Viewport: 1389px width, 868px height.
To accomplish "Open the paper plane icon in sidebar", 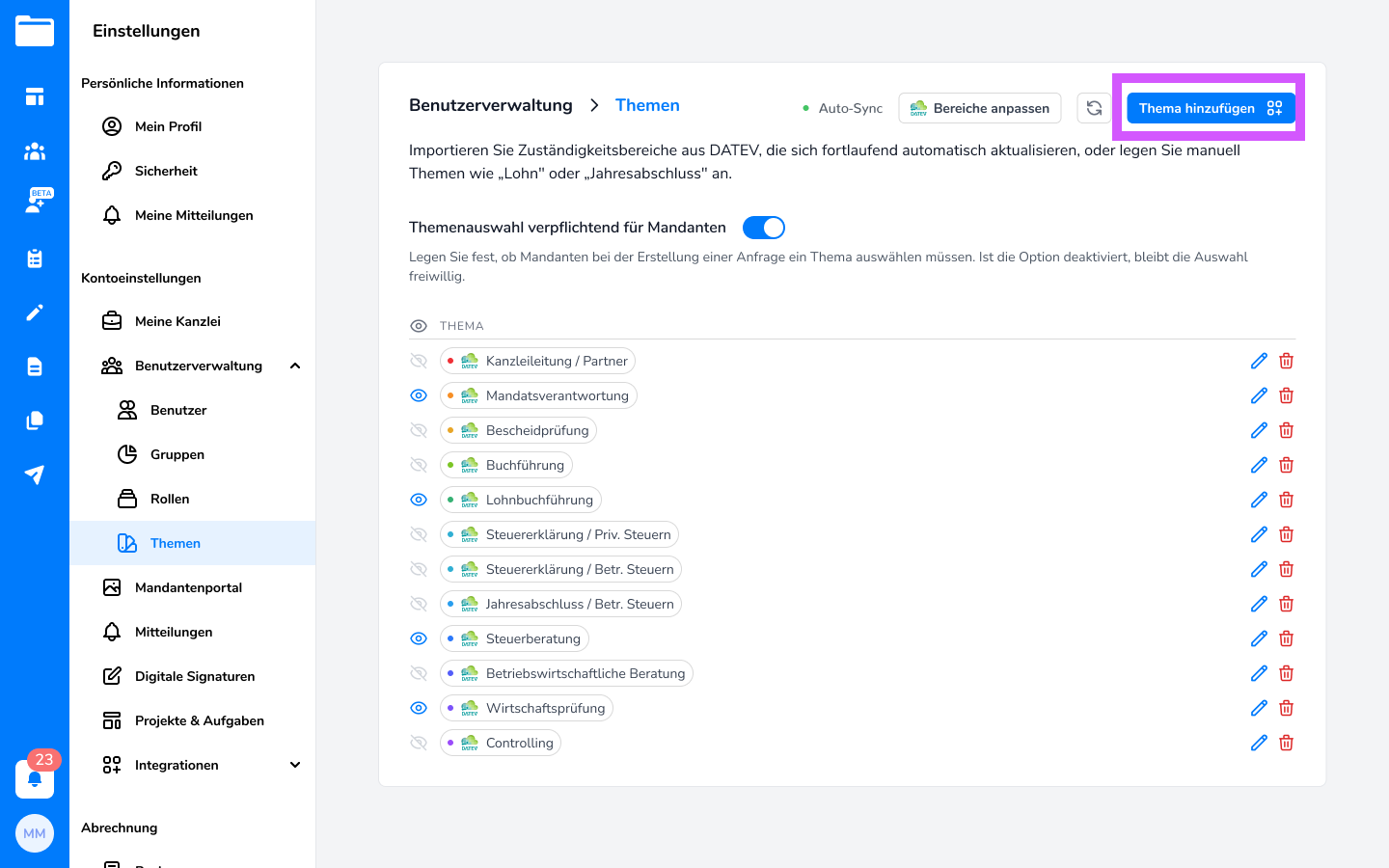I will [35, 475].
